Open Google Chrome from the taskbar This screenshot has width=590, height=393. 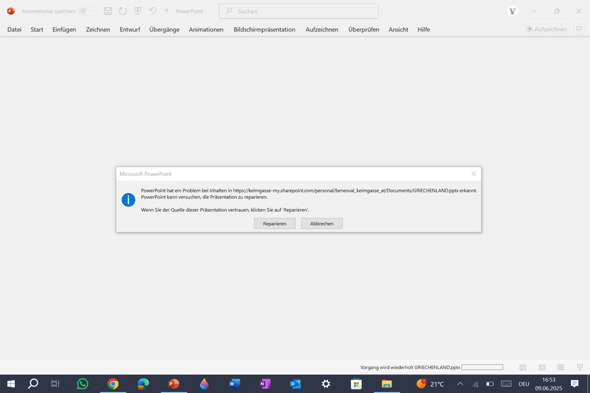113,384
